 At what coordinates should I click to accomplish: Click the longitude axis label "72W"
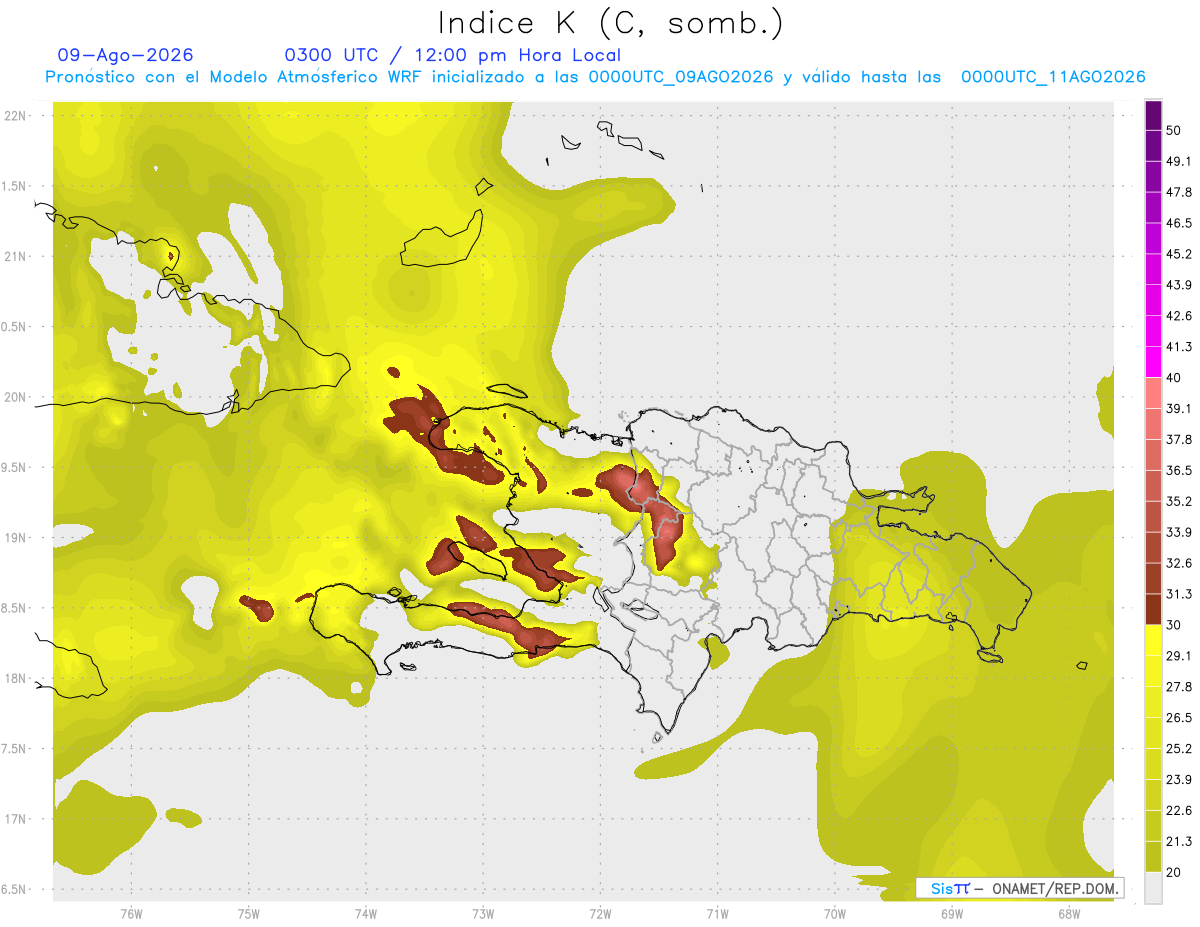(599, 913)
